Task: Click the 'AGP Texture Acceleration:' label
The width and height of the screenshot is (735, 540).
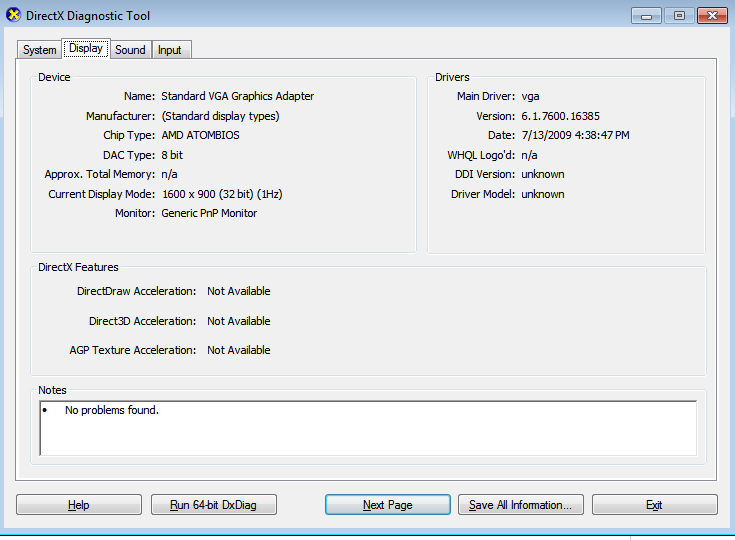Action: coord(133,350)
